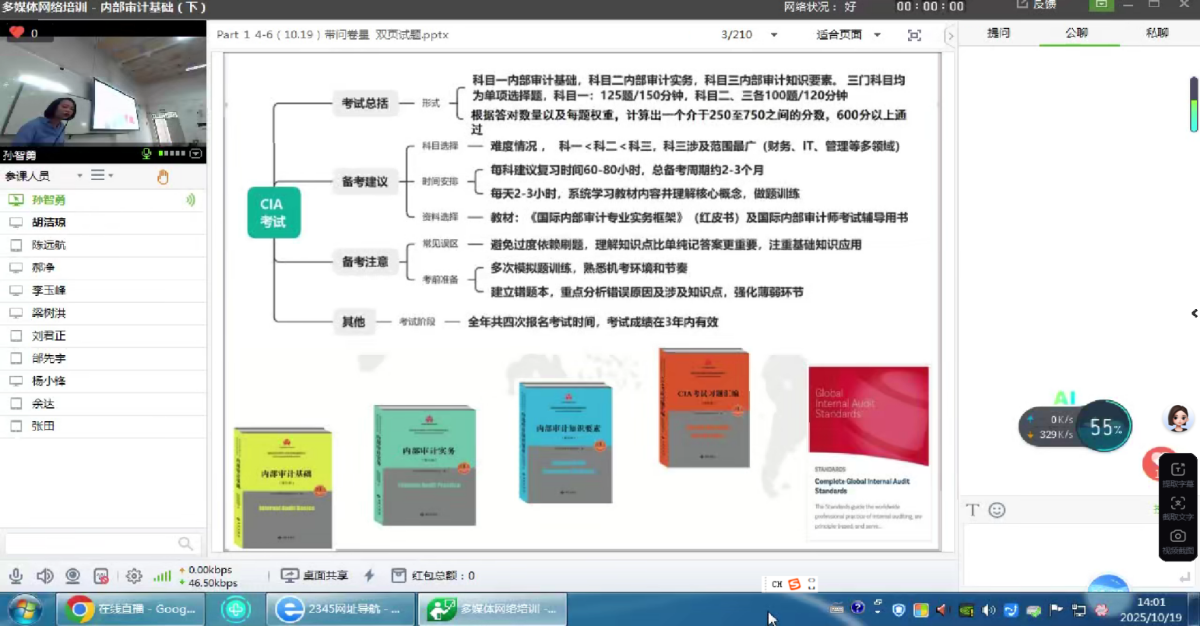Open Chrome 在线直播 window in the taskbar
Viewport: 1200px width, 626px height.
pyautogui.click(x=132, y=608)
